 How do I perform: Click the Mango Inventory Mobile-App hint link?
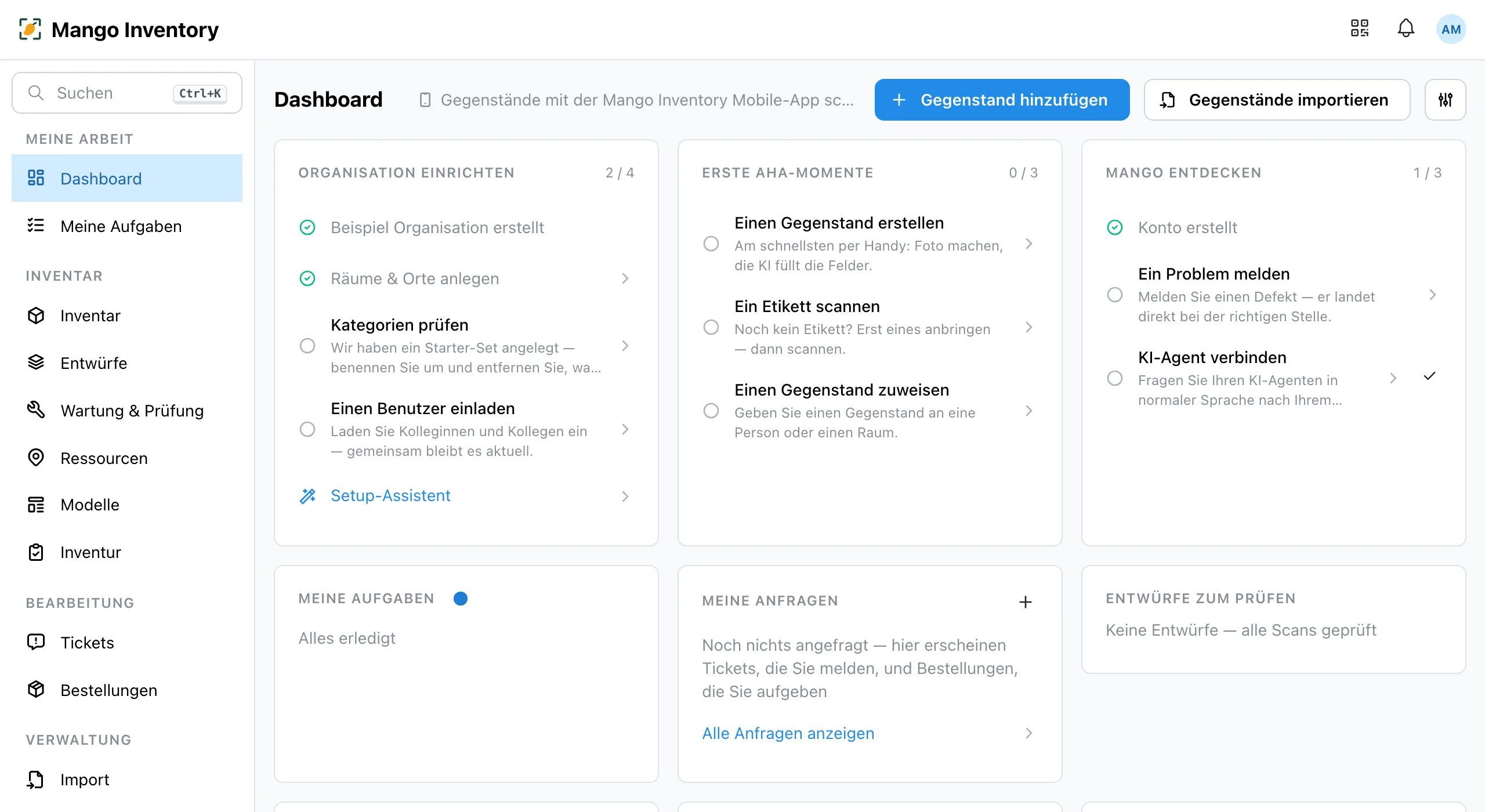636,100
